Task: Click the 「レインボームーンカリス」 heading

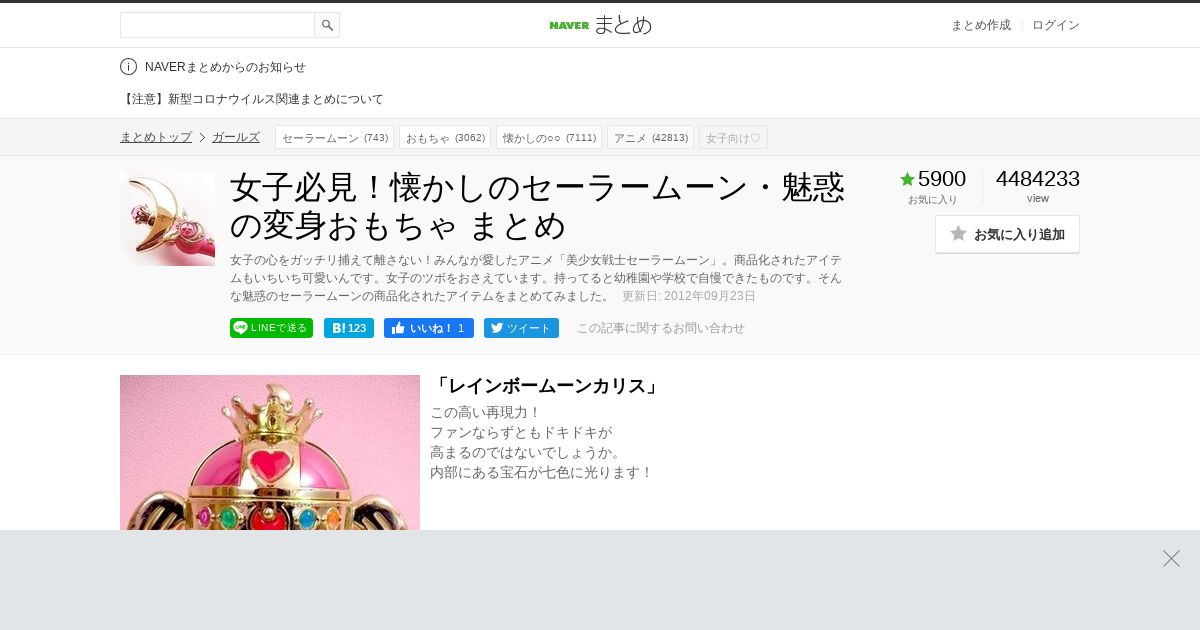Action: click(546, 386)
